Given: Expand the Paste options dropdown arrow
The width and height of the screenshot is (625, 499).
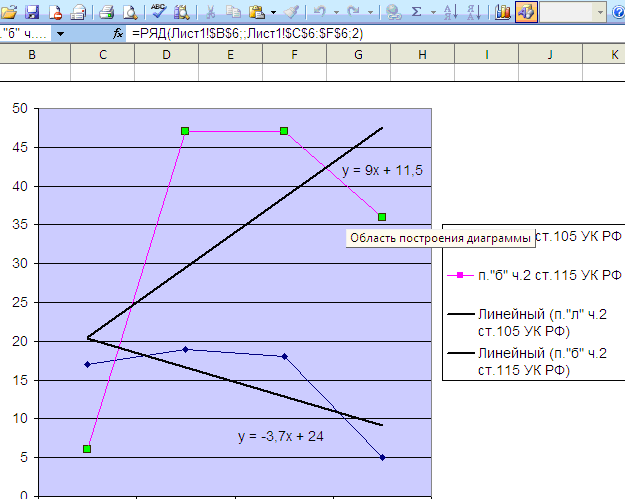Looking at the screenshot, I should (x=273, y=12).
